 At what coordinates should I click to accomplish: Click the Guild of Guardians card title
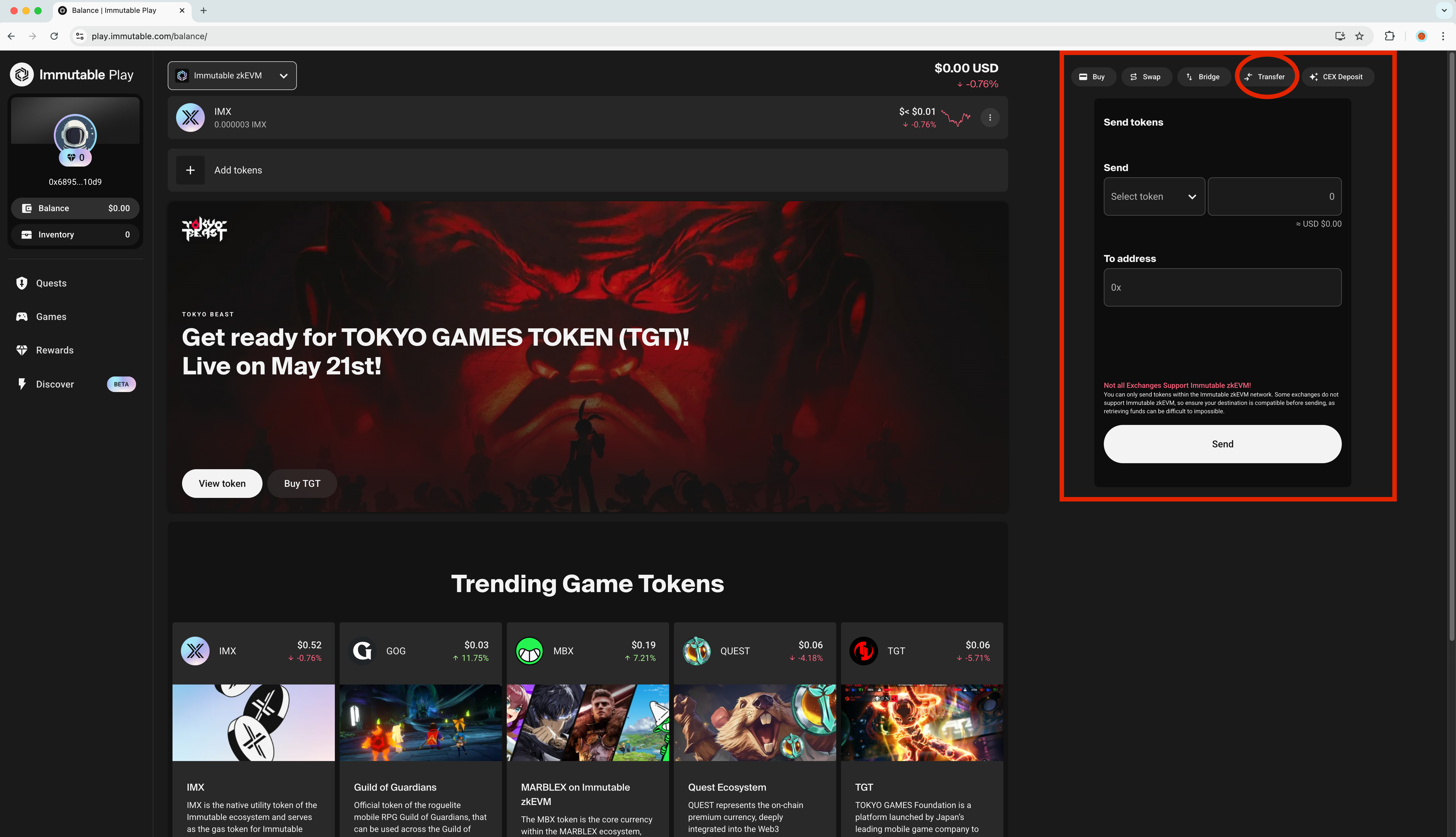[x=395, y=787]
